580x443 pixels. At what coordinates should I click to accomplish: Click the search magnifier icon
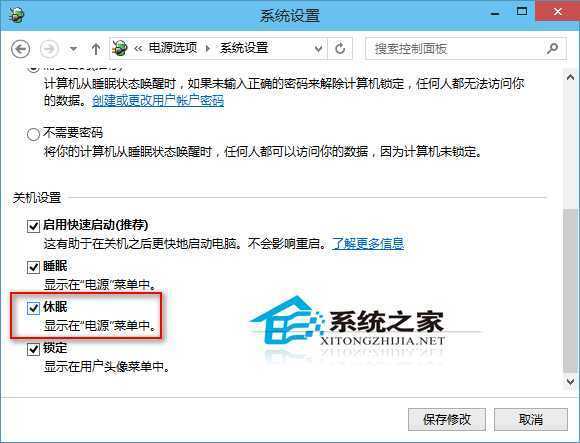tap(553, 48)
